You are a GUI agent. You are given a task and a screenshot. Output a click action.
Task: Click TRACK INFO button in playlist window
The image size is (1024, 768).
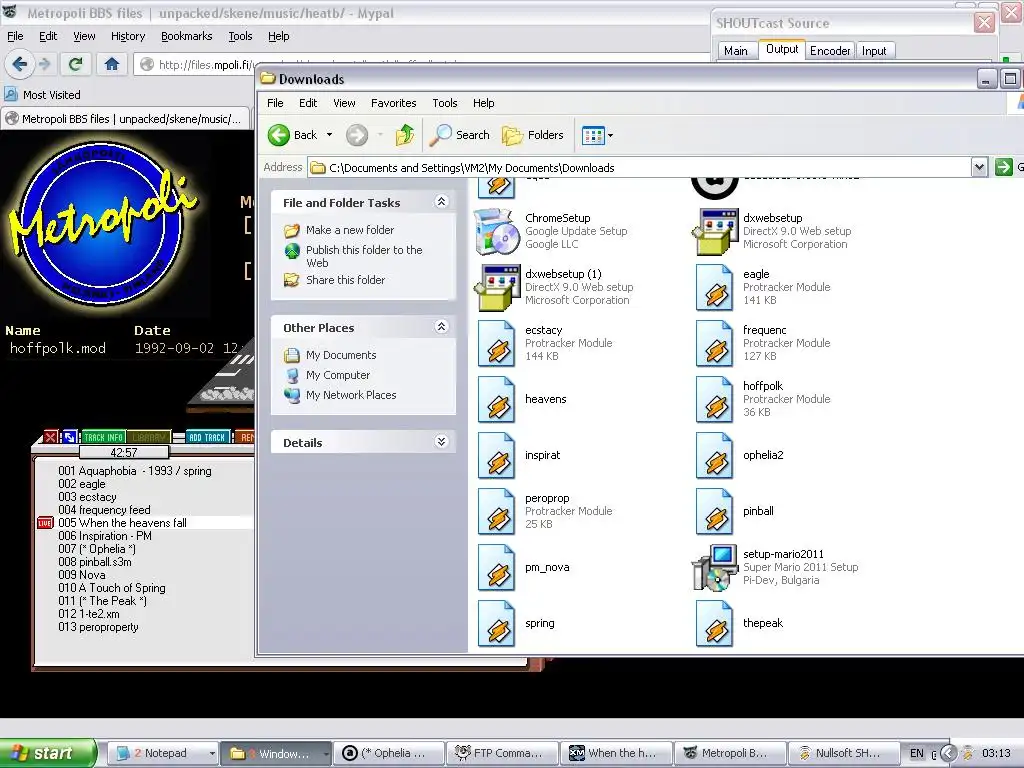click(x=103, y=437)
